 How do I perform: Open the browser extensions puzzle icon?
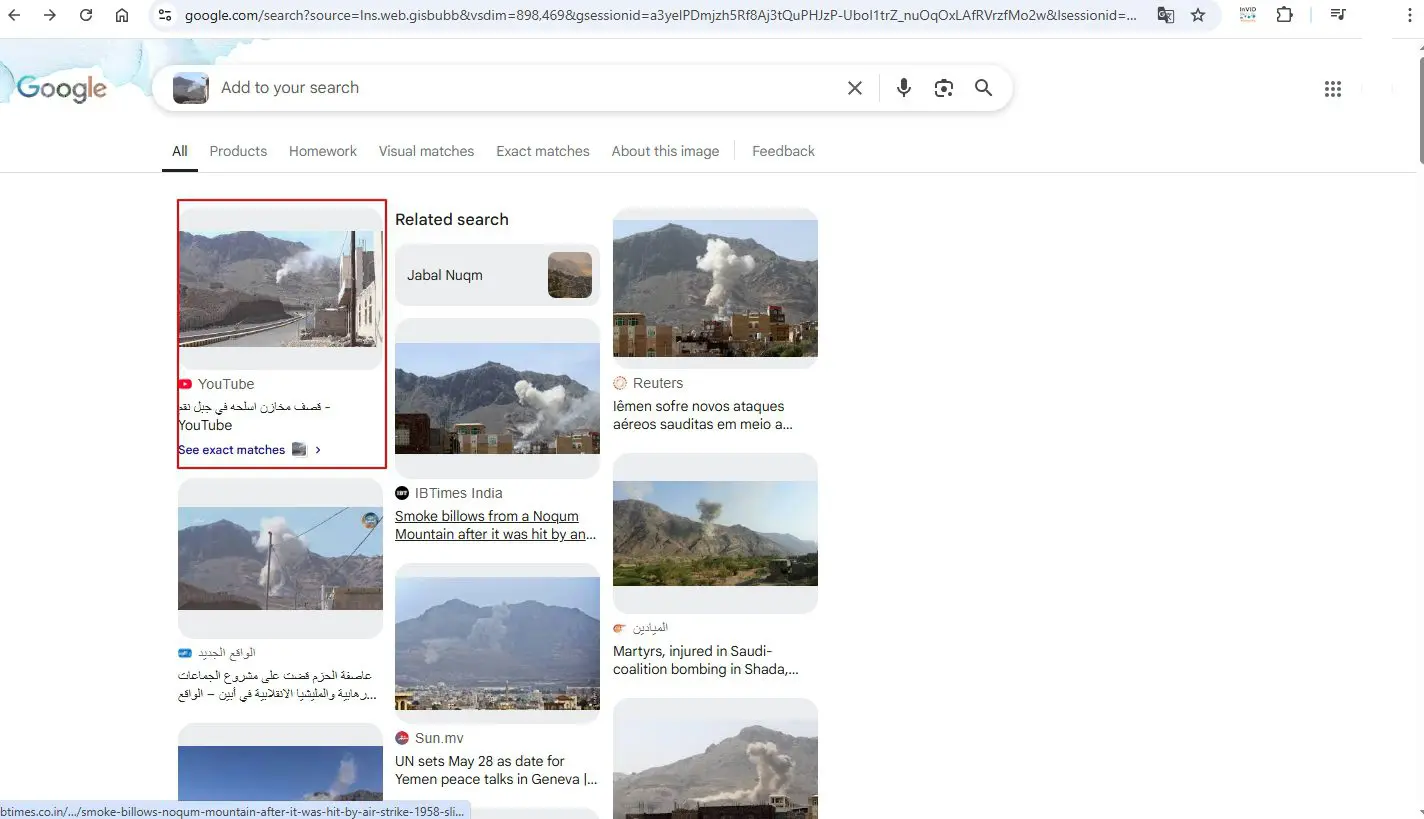pos(1285,15)
